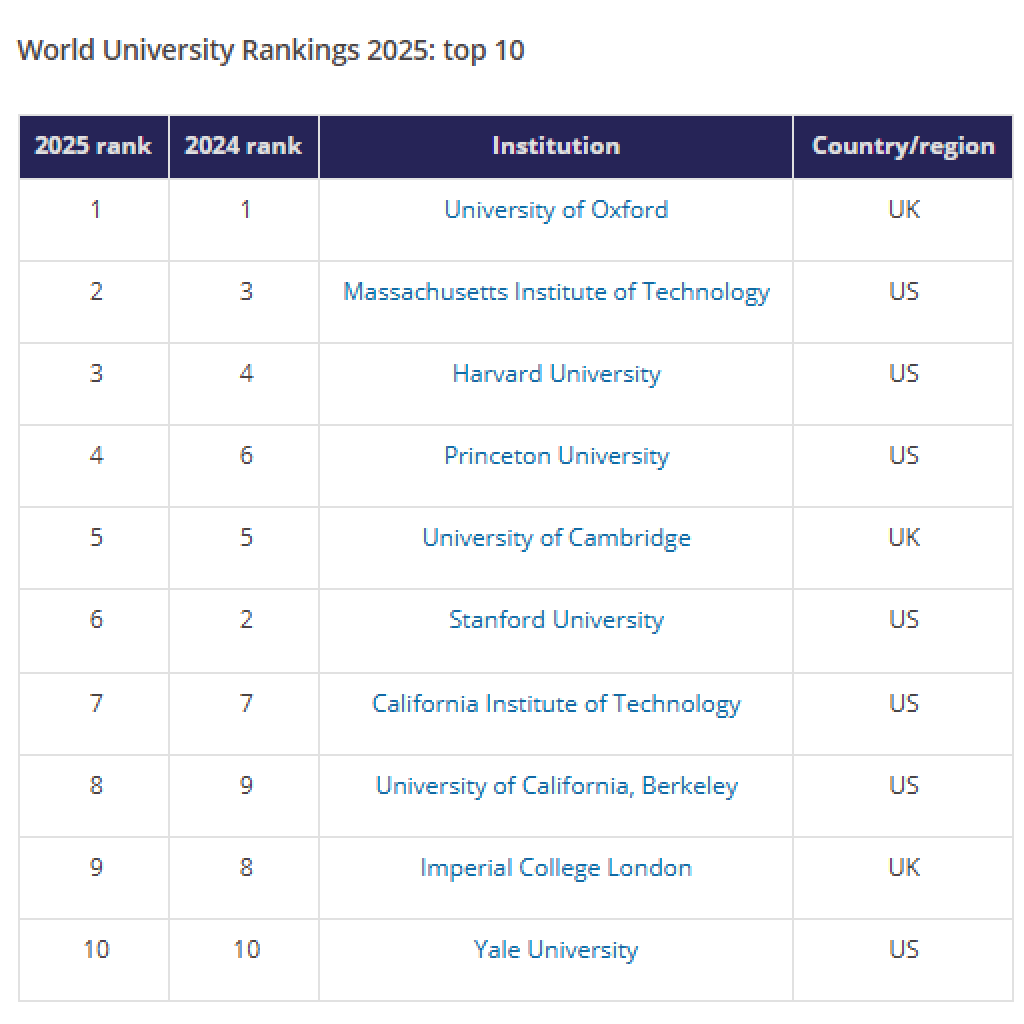
Task: Click 2025 rank '2' in MIT row
Action: click(96, 291)
